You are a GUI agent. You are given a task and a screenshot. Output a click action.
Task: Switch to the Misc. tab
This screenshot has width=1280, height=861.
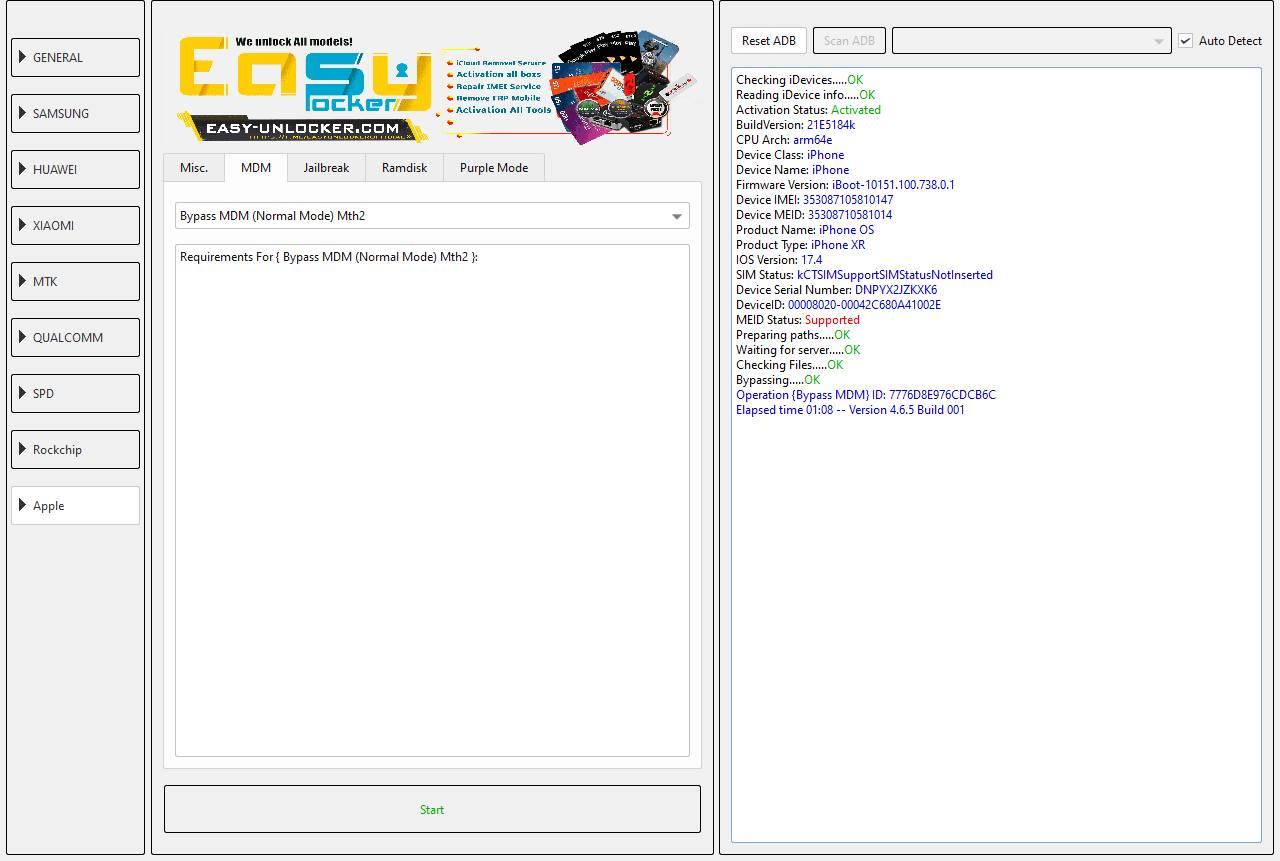(194, 167)
